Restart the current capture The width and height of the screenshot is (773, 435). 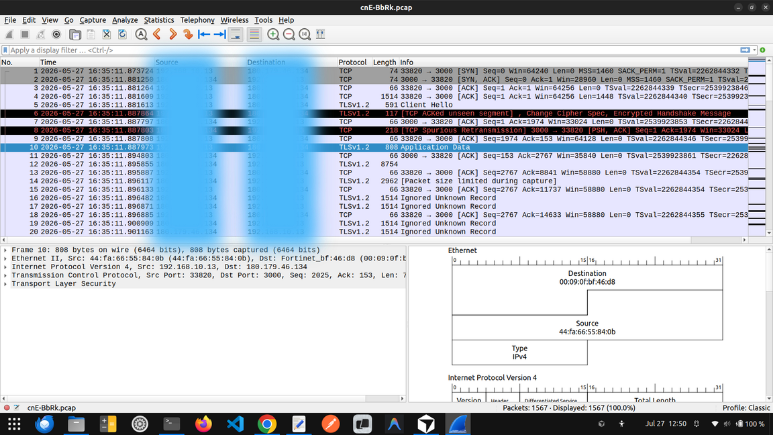(40, 34)
